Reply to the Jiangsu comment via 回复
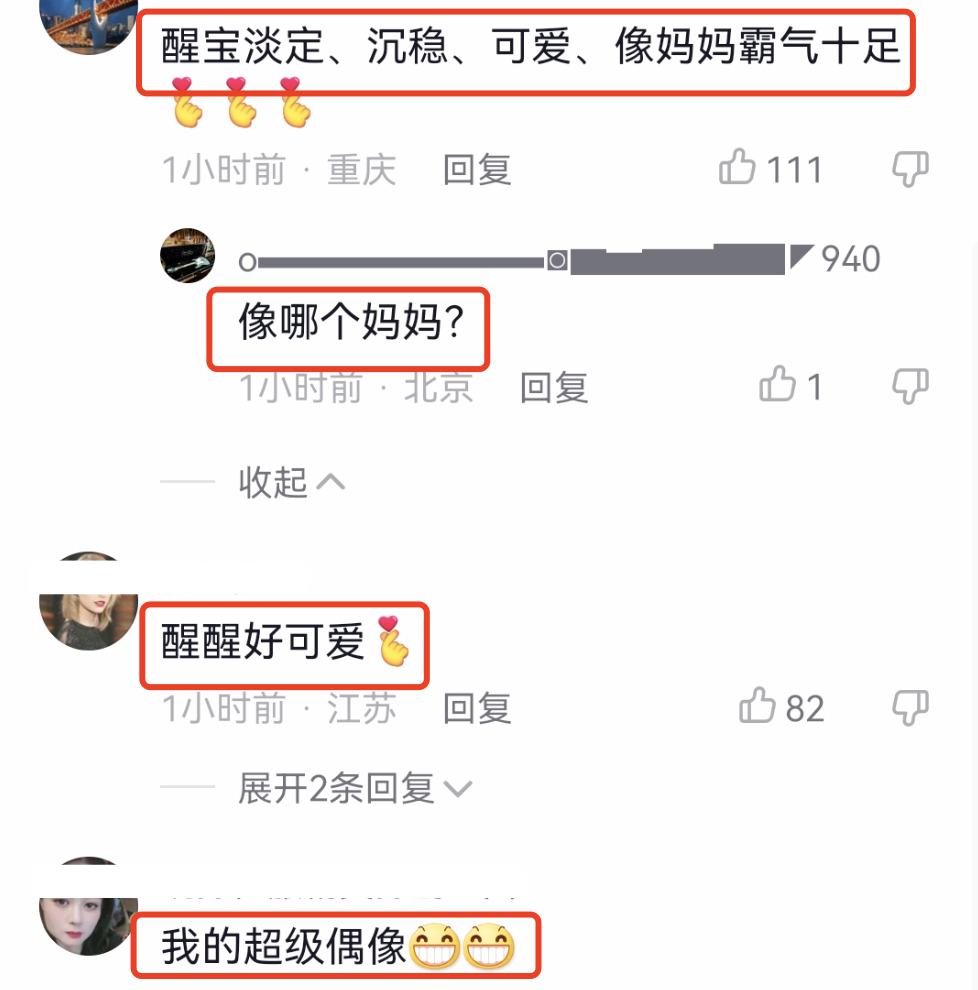978x990 pixels. [x=477, y=708]
